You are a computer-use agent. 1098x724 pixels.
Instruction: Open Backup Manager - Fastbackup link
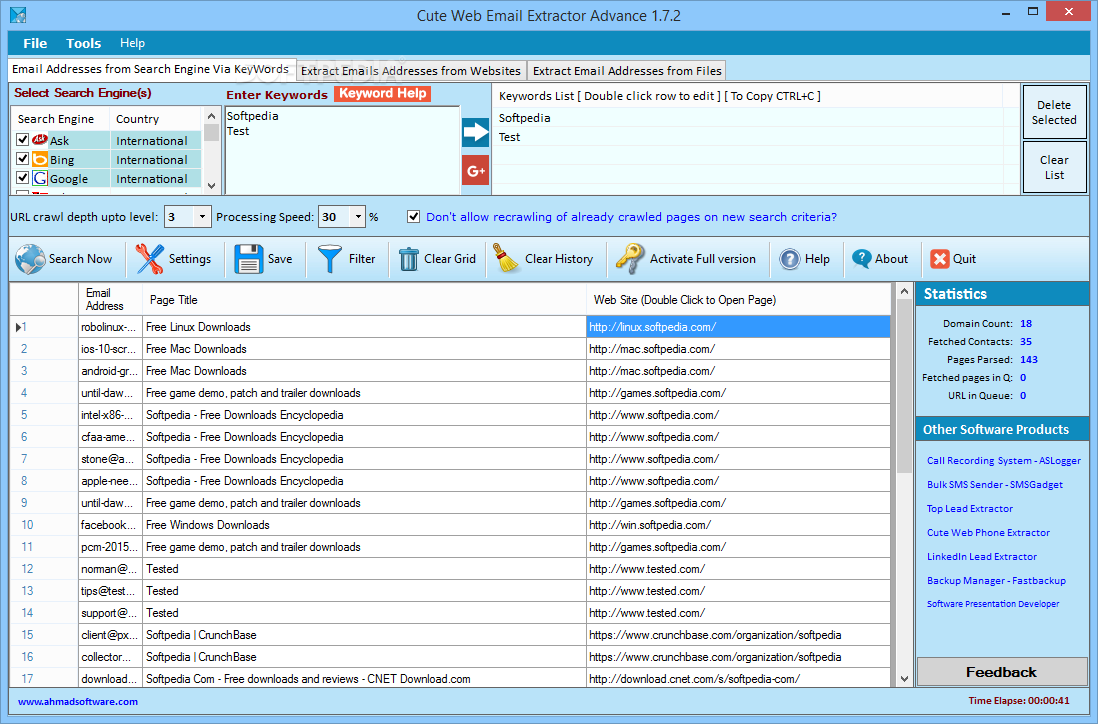coord(996,580)
